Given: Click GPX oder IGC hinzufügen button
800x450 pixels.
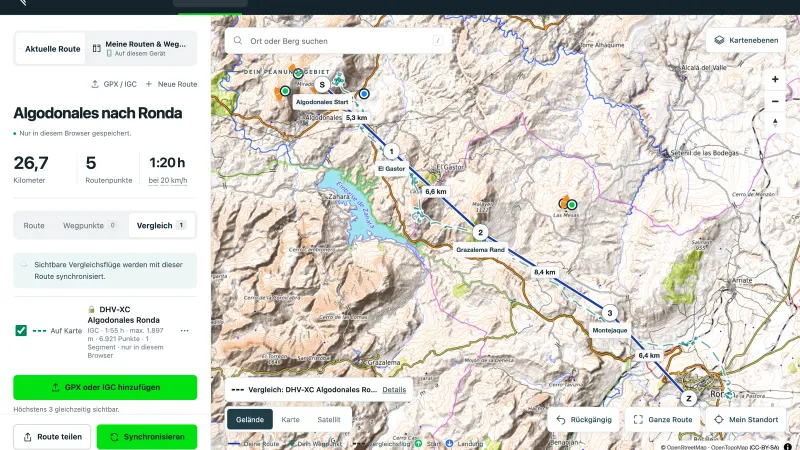Looking at the screenshot, I should (x=105, y=387).
